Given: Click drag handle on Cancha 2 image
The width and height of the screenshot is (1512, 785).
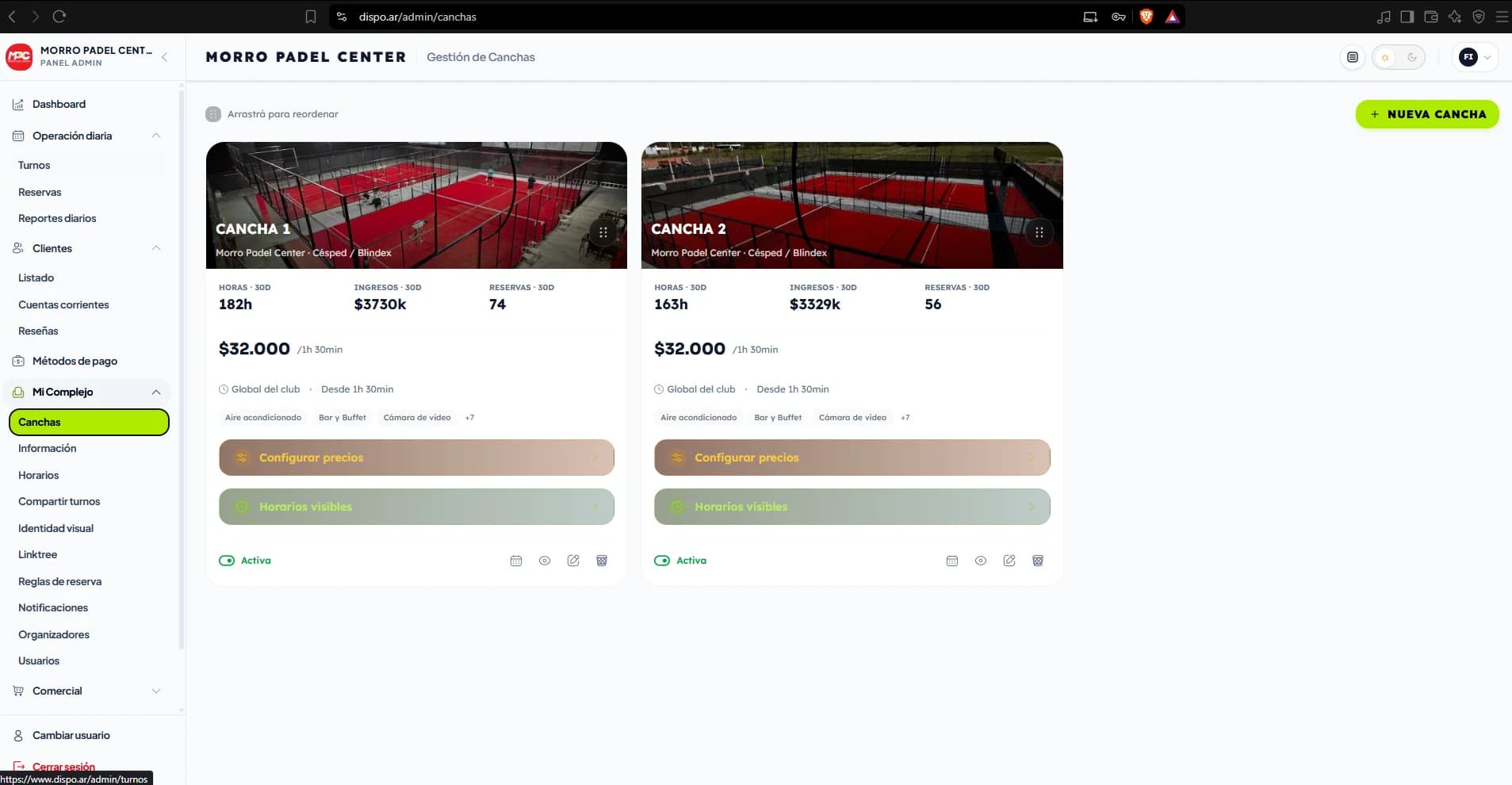Looking at the screenshot, I should coord(1039,232).
